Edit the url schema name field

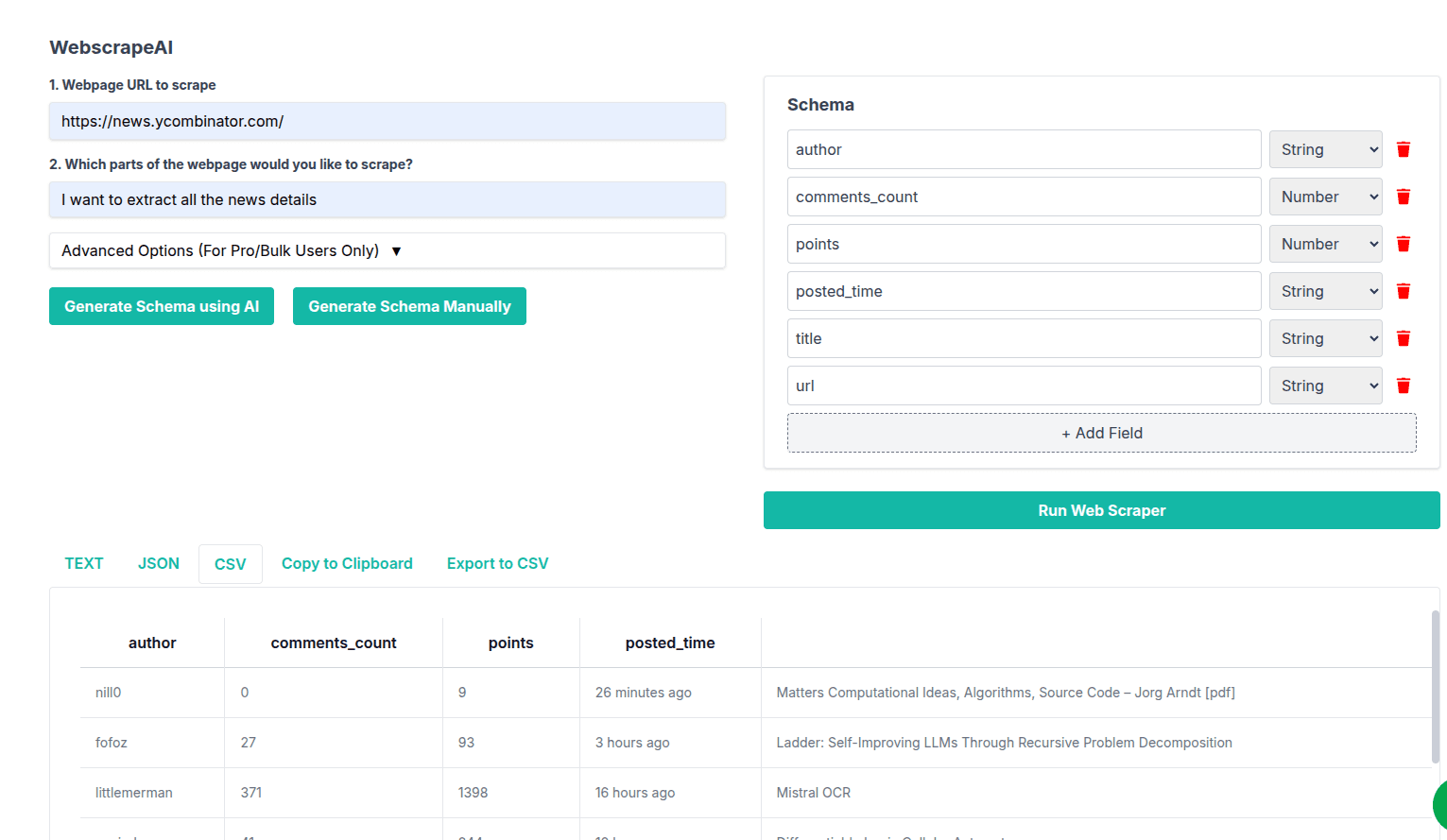[1025, 386]
